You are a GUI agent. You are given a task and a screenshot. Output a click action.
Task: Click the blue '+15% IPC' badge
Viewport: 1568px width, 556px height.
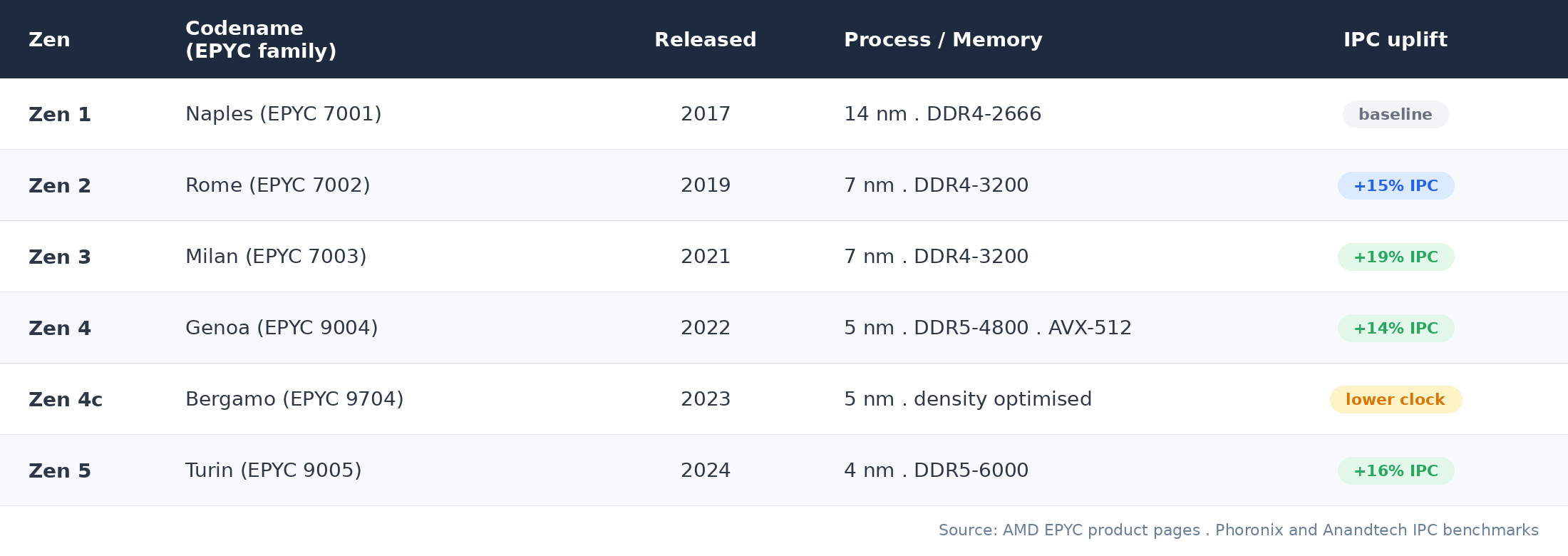pos(1396,185)
